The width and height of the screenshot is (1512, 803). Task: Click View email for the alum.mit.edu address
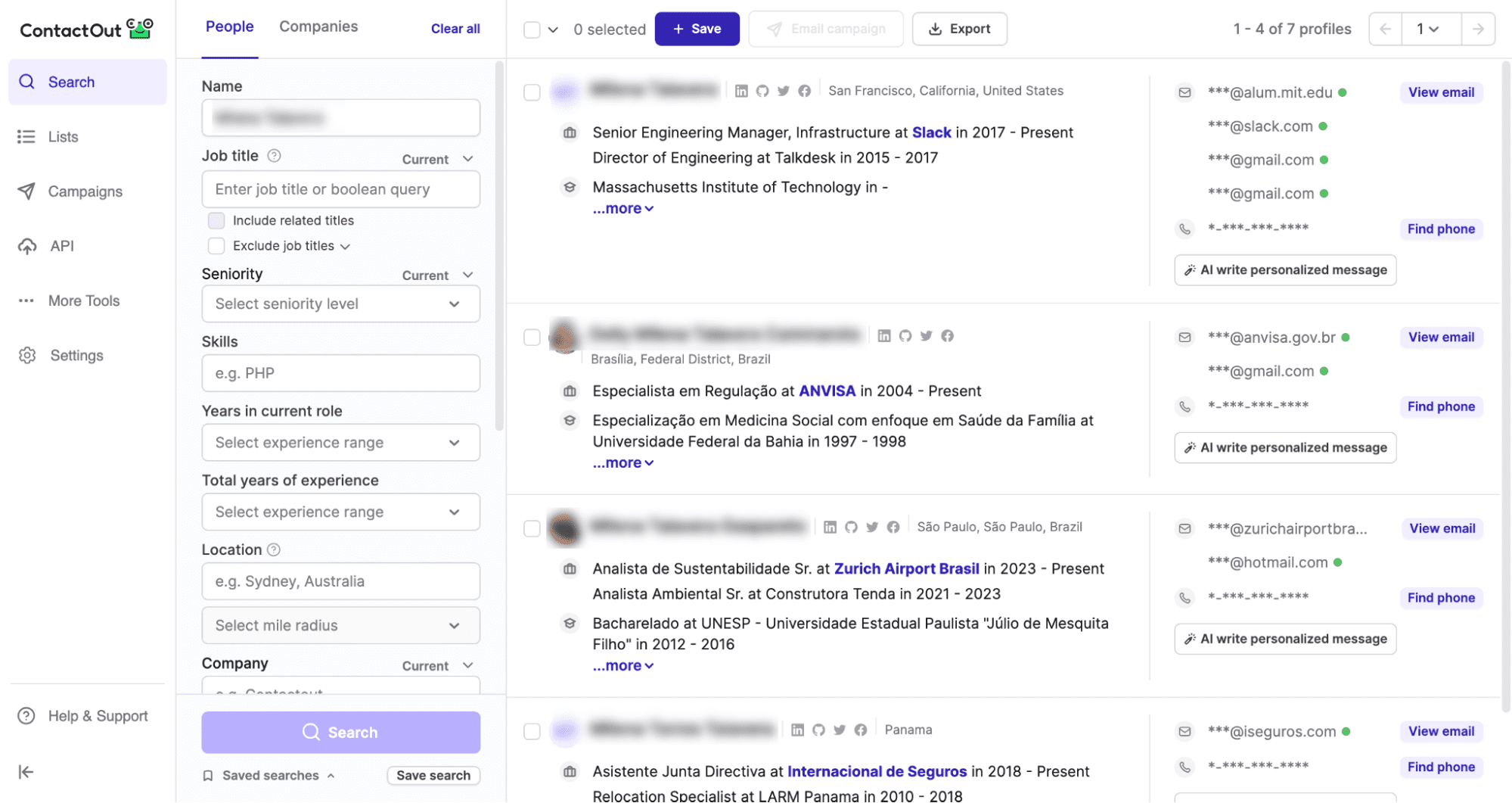[x=1440, y=92]
